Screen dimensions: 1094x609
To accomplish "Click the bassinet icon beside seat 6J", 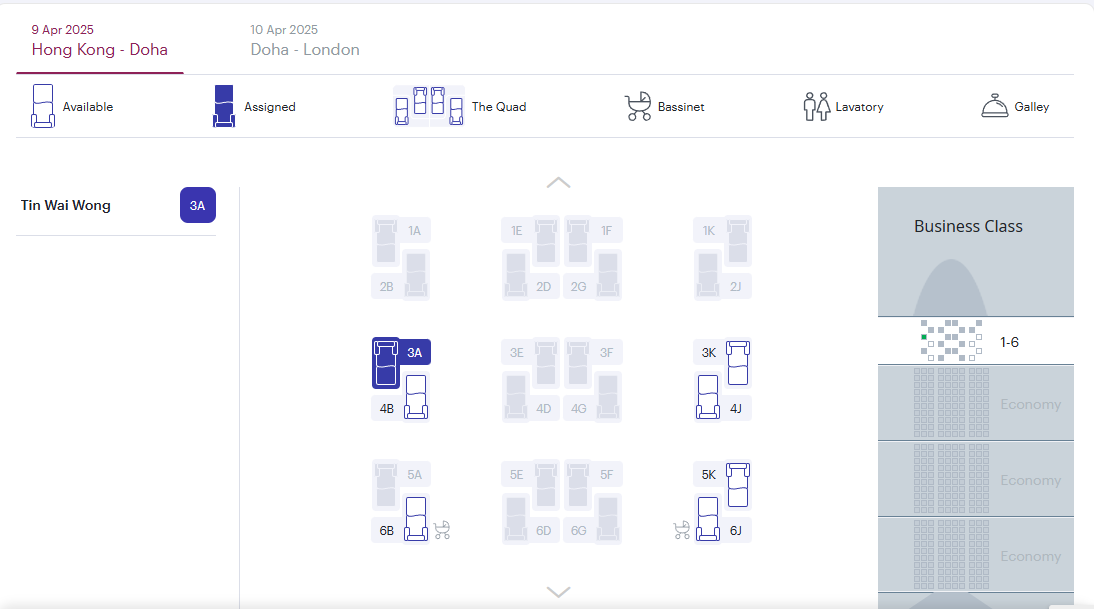I will coord(683,529).
